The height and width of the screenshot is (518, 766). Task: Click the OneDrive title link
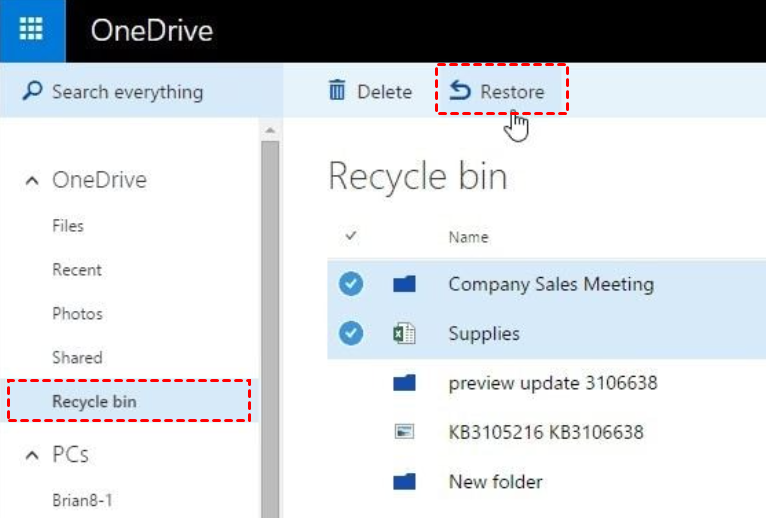(151, 30)
